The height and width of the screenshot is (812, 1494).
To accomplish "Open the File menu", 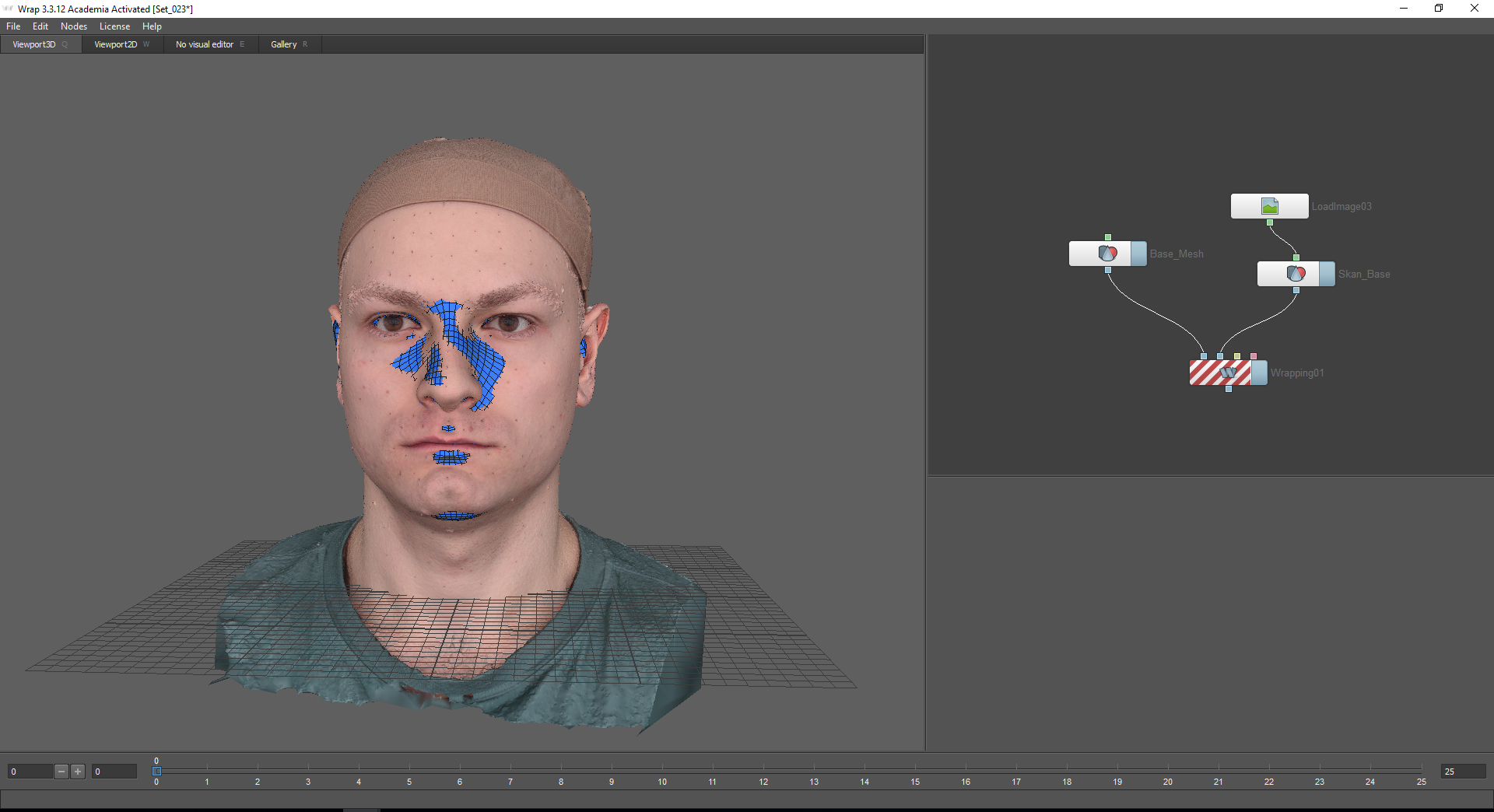I will (13, 26).
